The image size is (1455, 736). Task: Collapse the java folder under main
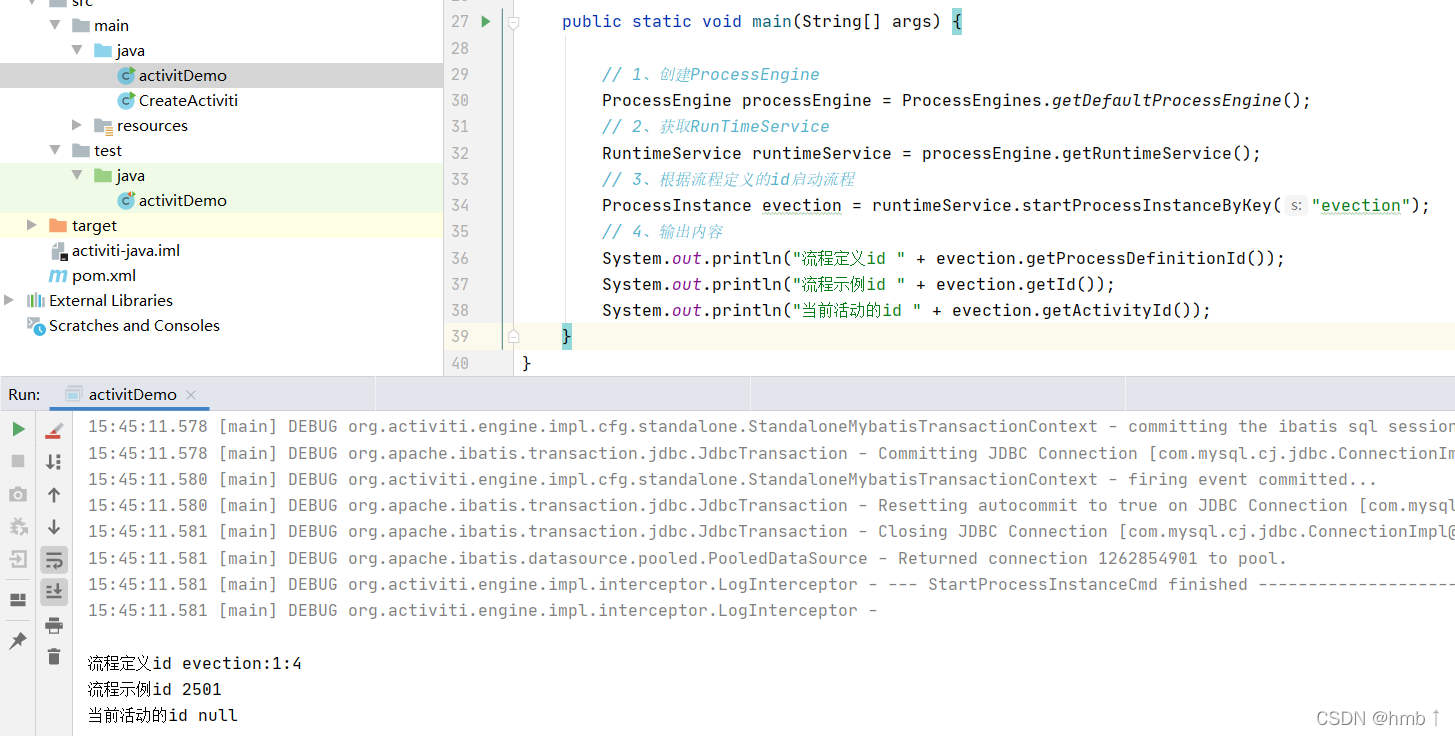pyautogui.click(x=77, y=50)
